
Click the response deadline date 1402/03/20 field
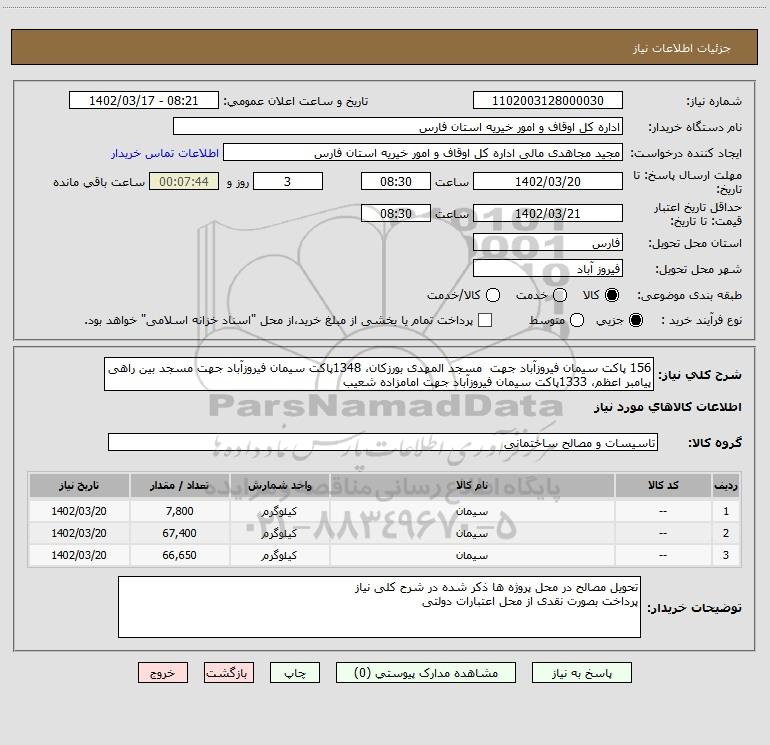pyautogui.click(x=548, y=181)
